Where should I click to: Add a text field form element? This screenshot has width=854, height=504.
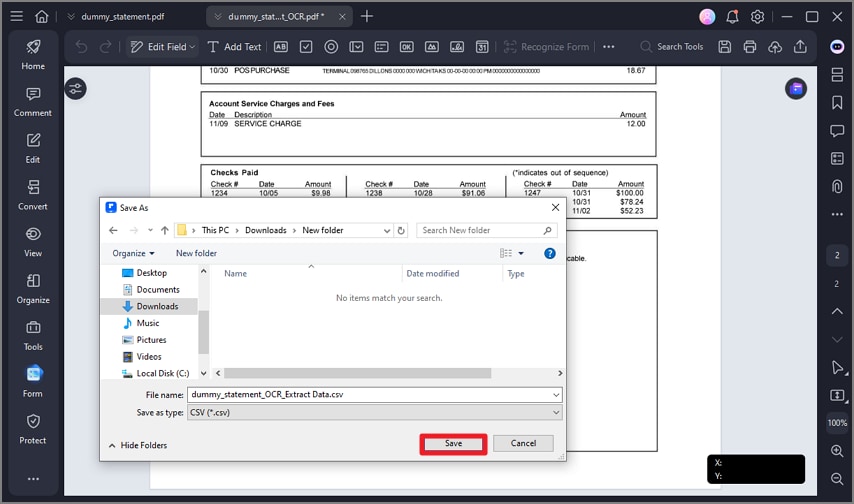coord(280,47)
